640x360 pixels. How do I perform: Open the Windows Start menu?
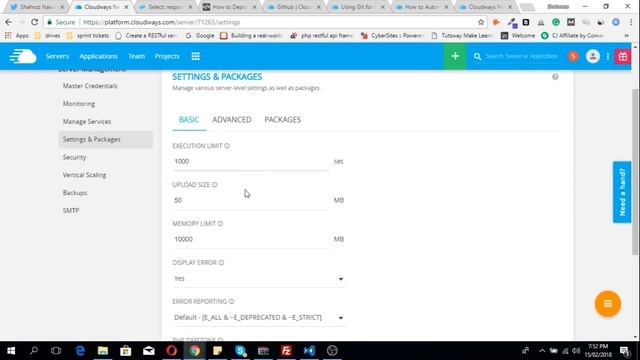[11, 351]
